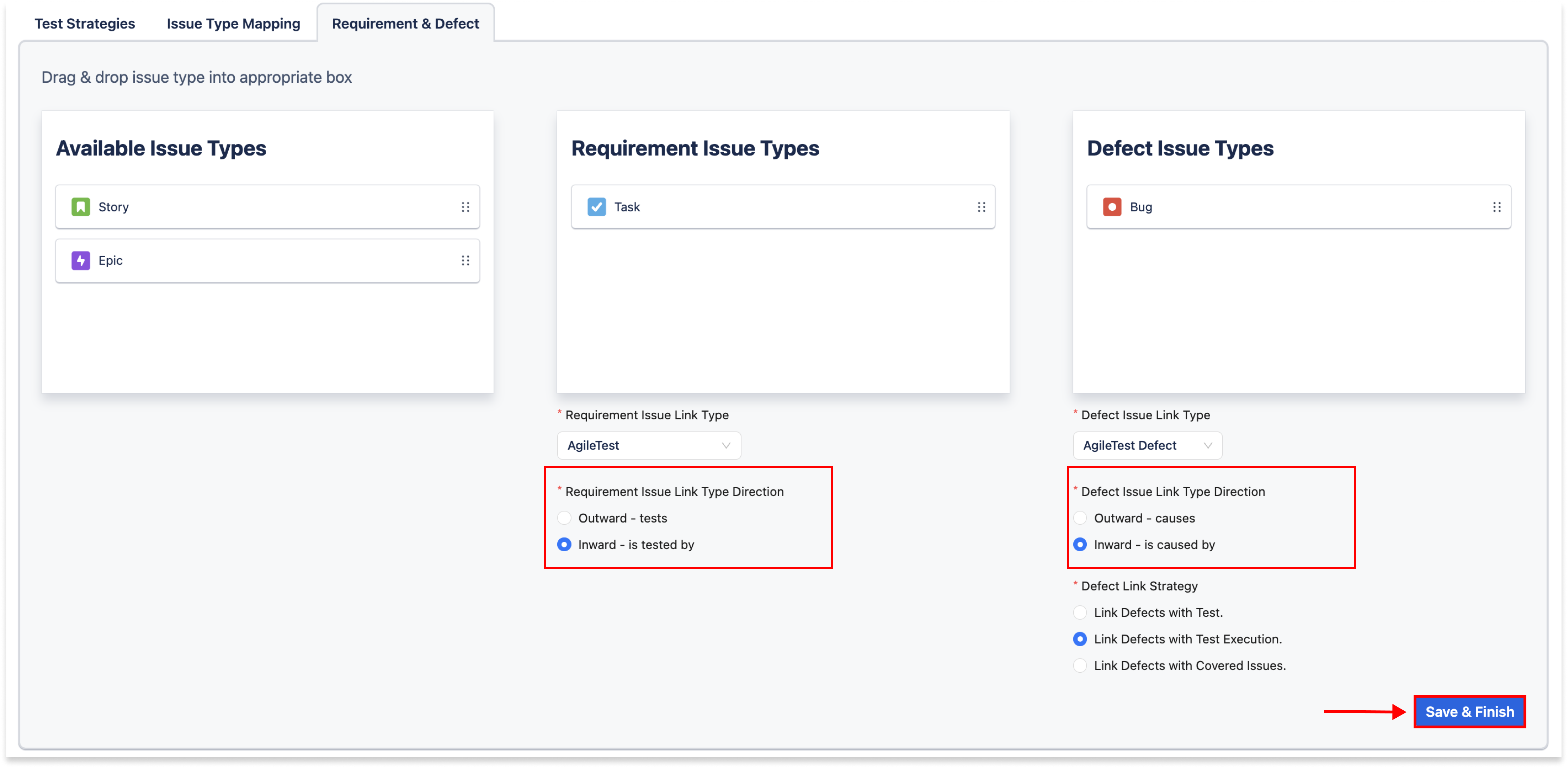This screenshot has width=1568, height=768.
Task: Grab the drag handle on the Bug card
Action: [1496, 207]
